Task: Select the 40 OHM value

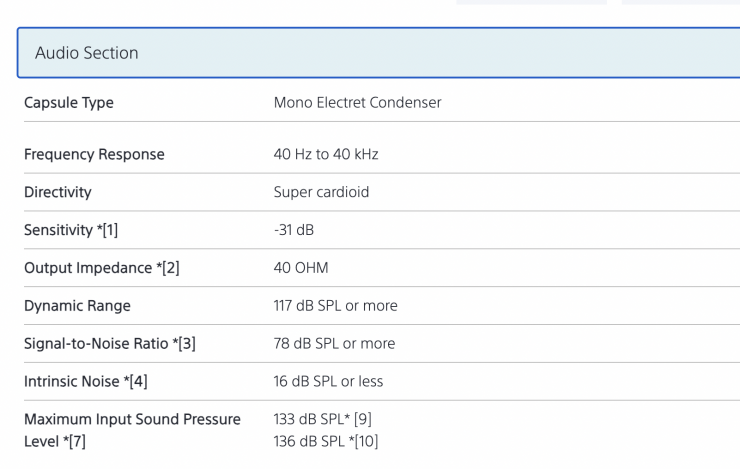Action: (301, 269)
